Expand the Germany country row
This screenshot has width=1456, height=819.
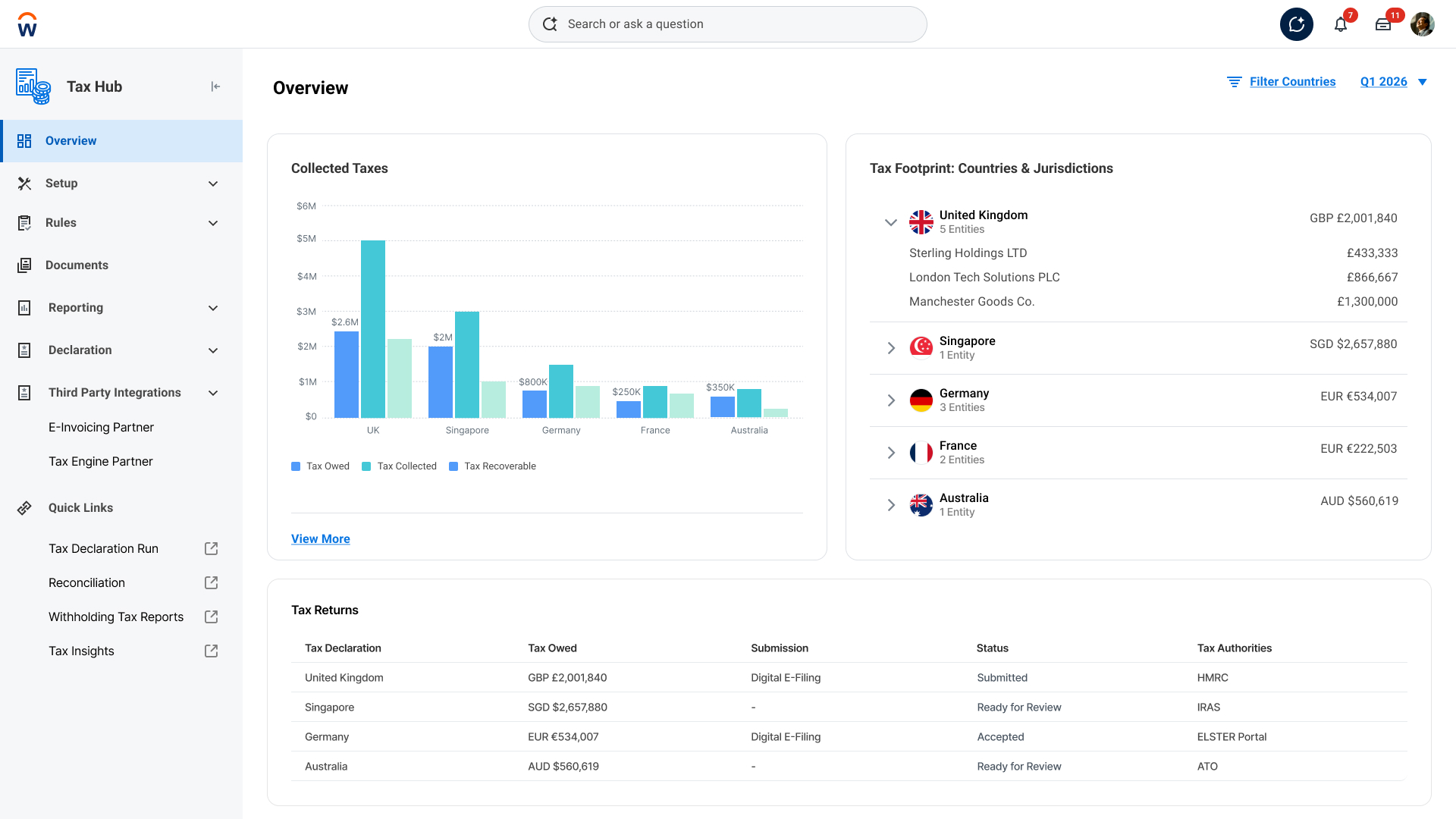(x=891, y=400)
